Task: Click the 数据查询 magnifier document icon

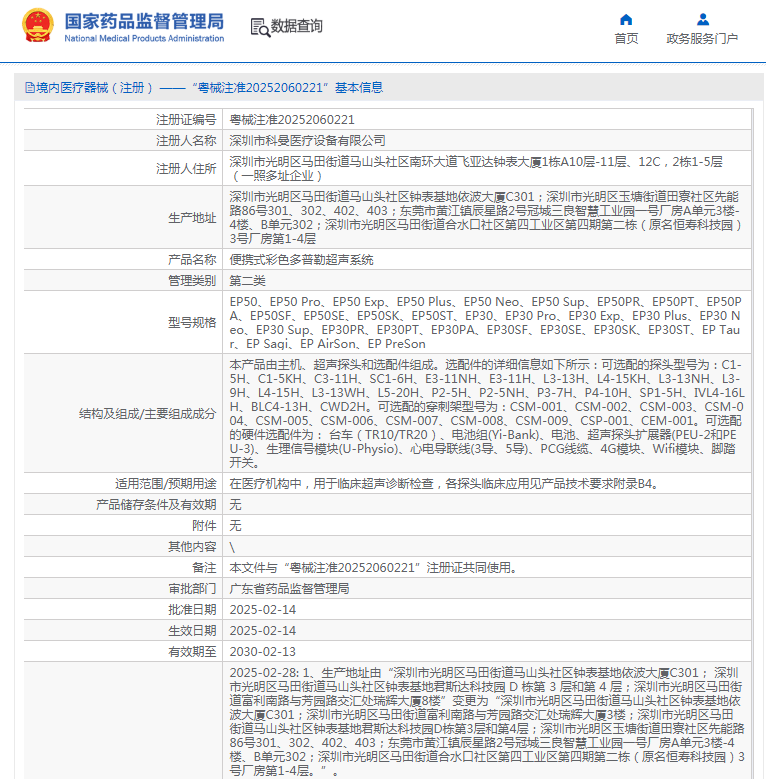Action: [x=259, y=26]
